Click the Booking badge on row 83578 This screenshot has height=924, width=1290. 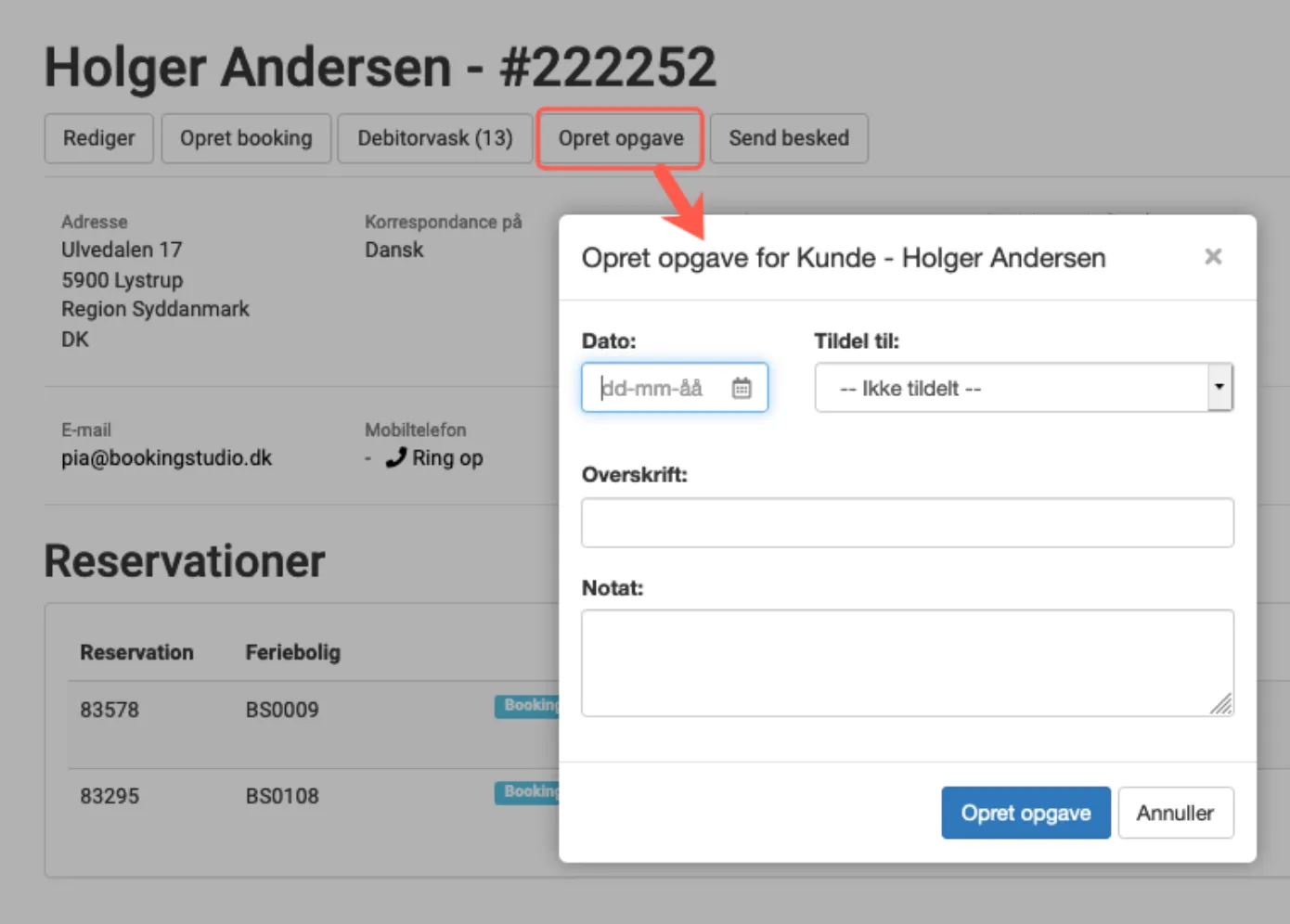527,706
